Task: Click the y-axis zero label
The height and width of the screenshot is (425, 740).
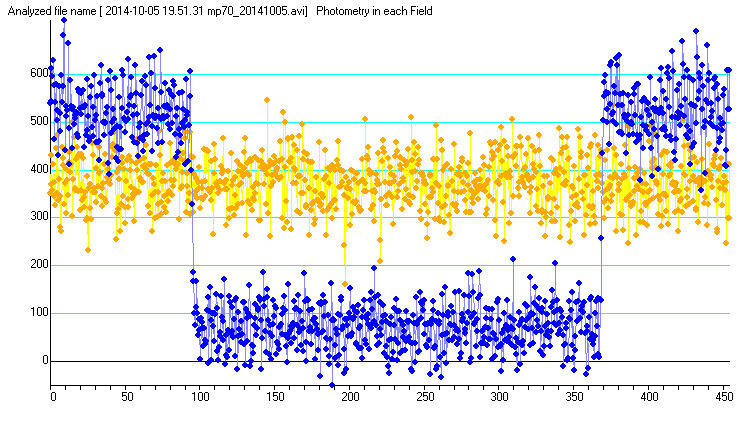Action: (x=45, y=360)
